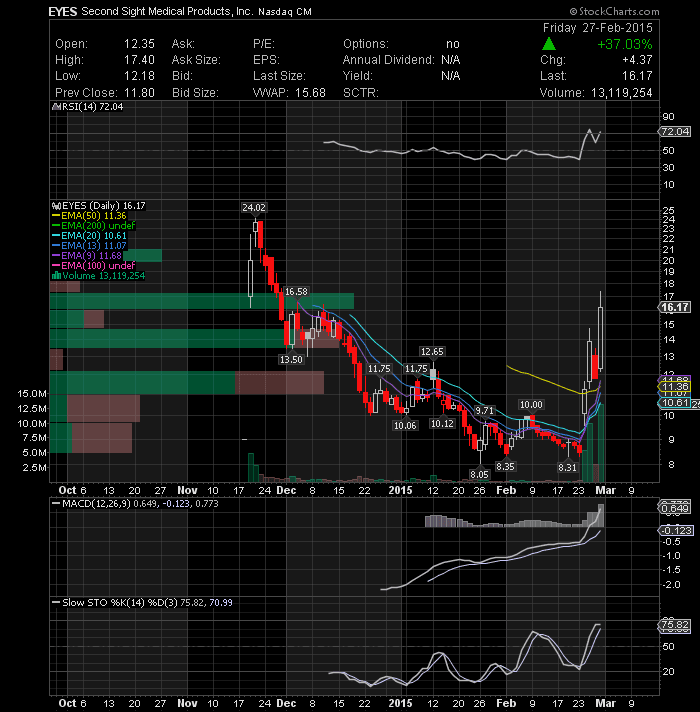Click the 10.12 low price label

click(x=442, y=424)
